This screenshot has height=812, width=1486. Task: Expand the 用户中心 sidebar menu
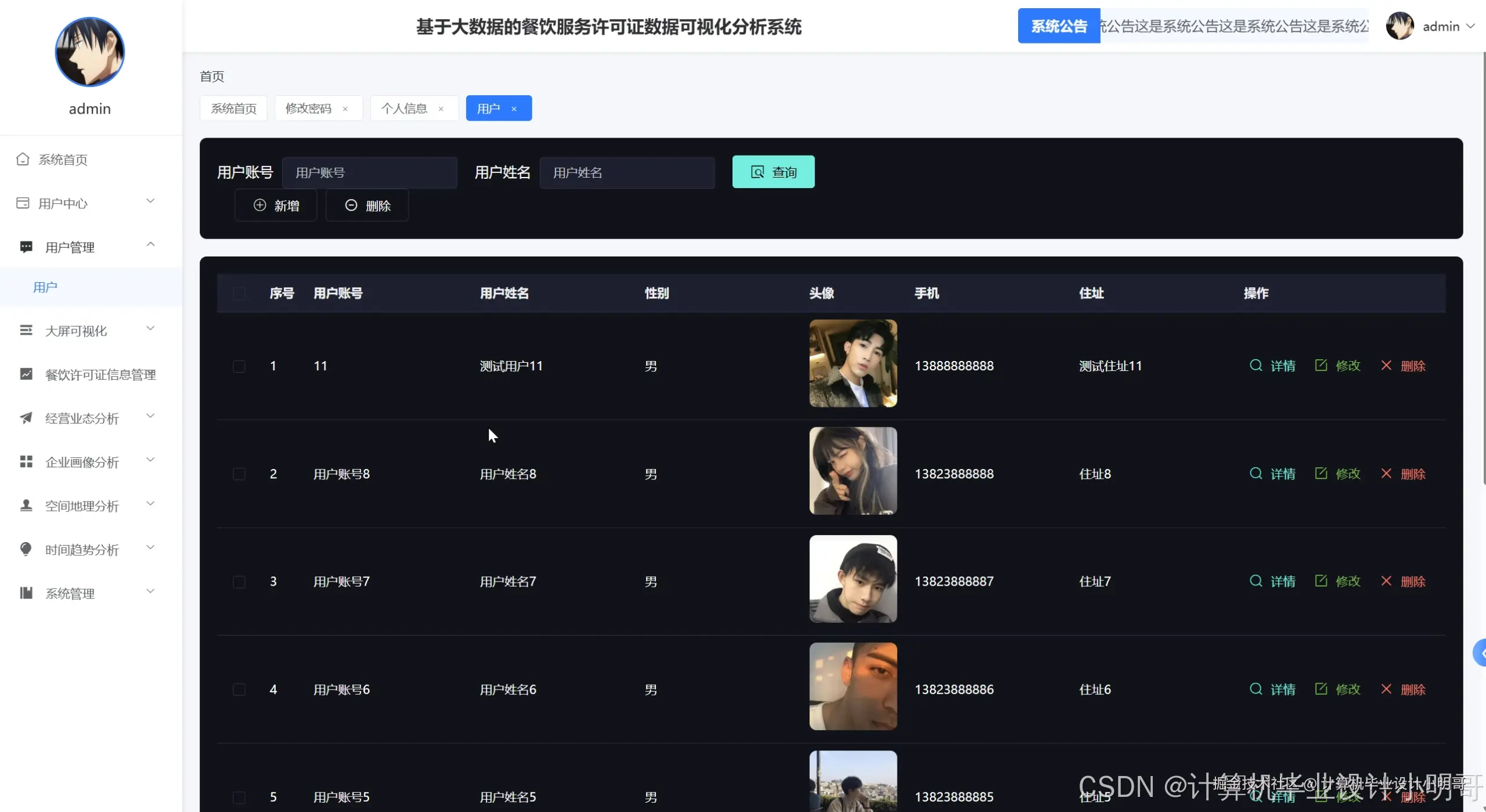pyautogui.click(x=150, y=201)
